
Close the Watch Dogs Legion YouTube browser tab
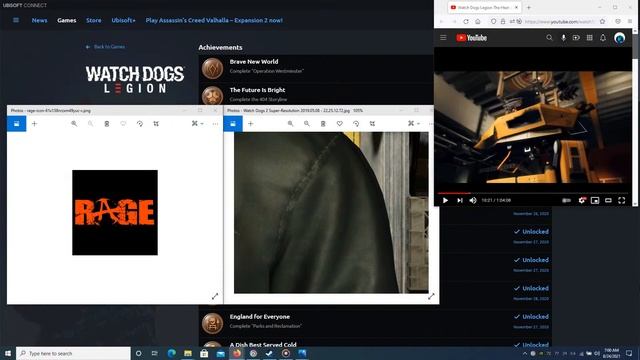click(x=516, y=7)
